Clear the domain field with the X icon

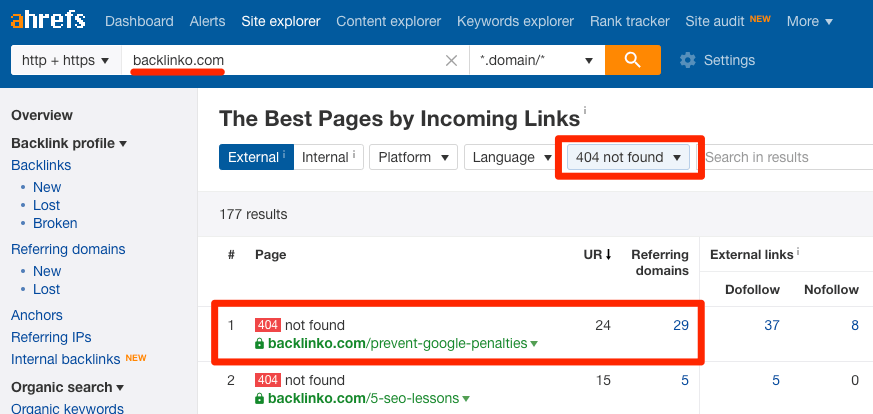[x=451, y=60]
